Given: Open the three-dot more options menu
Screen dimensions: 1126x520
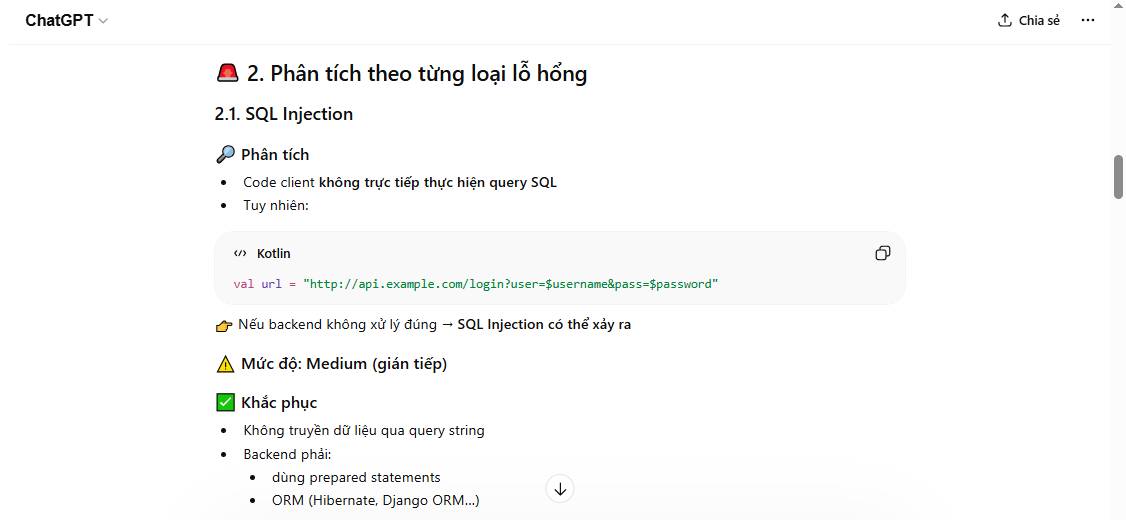Looking at the screenshot, I should [x=1088, y=20].
